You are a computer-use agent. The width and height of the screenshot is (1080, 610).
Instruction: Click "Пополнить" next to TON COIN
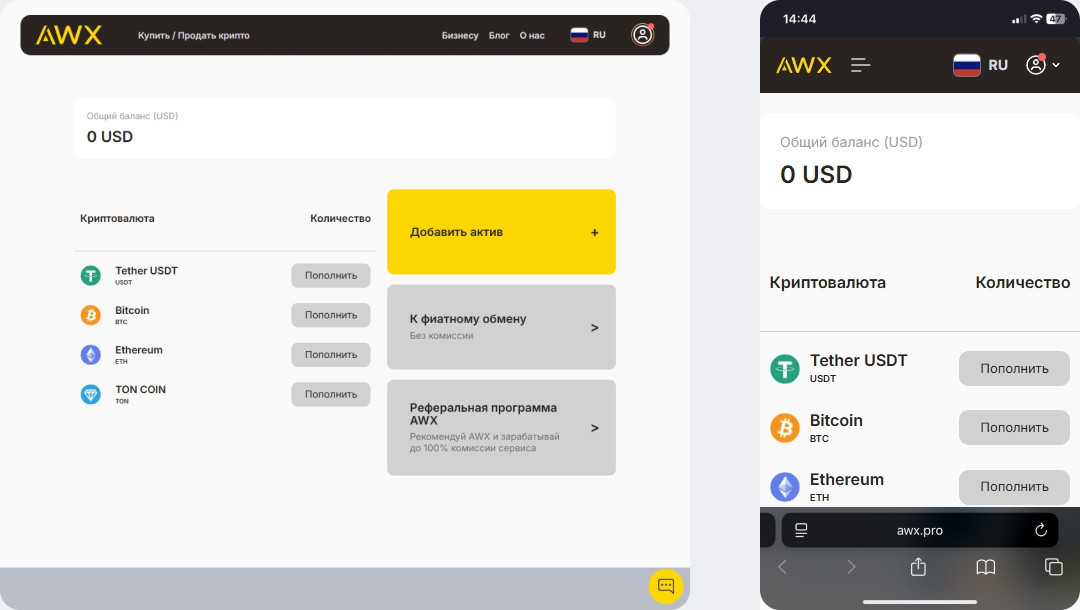pyautogui.click(x=331, y=394)
